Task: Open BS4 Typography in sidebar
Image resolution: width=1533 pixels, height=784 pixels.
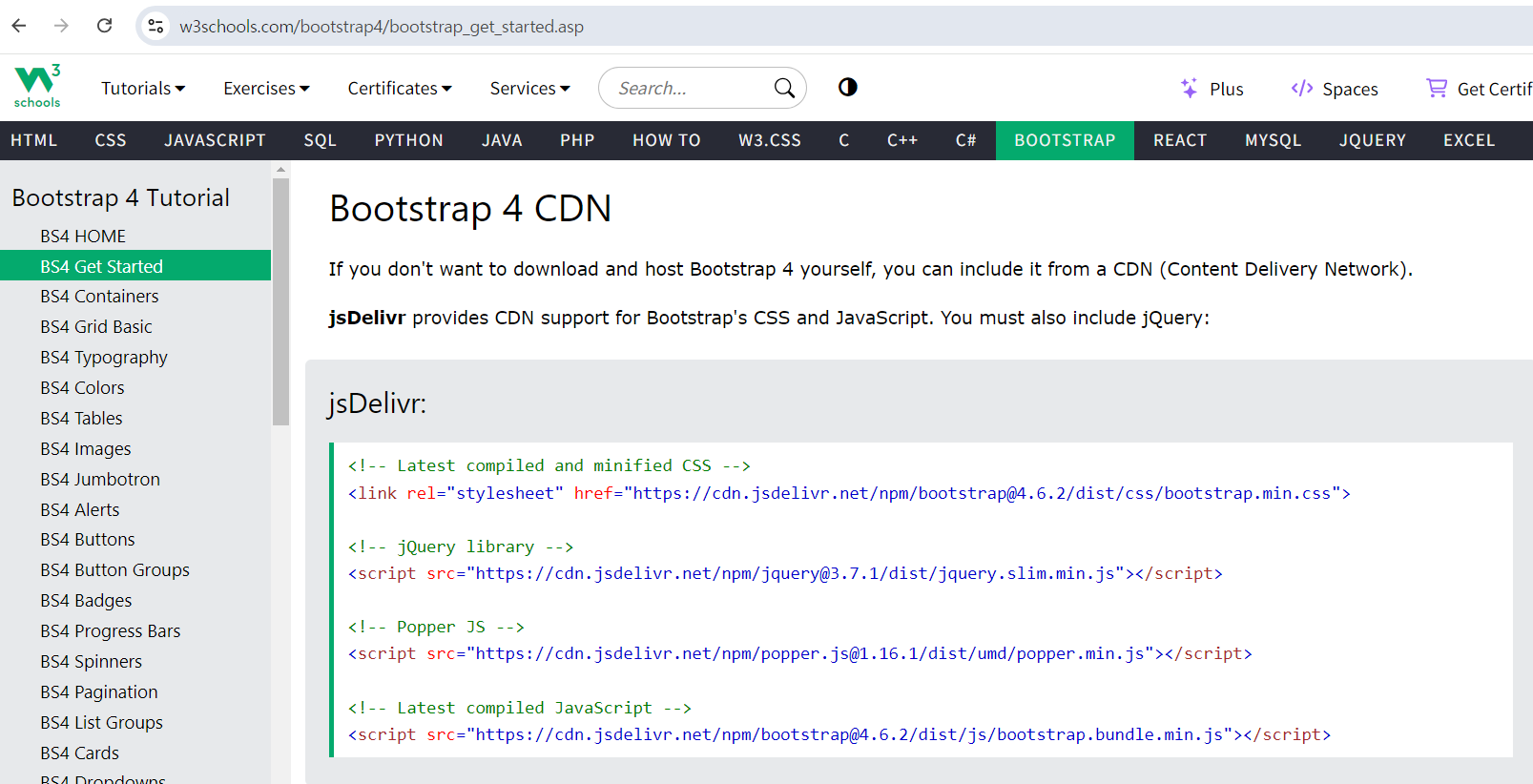Action: click(135, 358)
